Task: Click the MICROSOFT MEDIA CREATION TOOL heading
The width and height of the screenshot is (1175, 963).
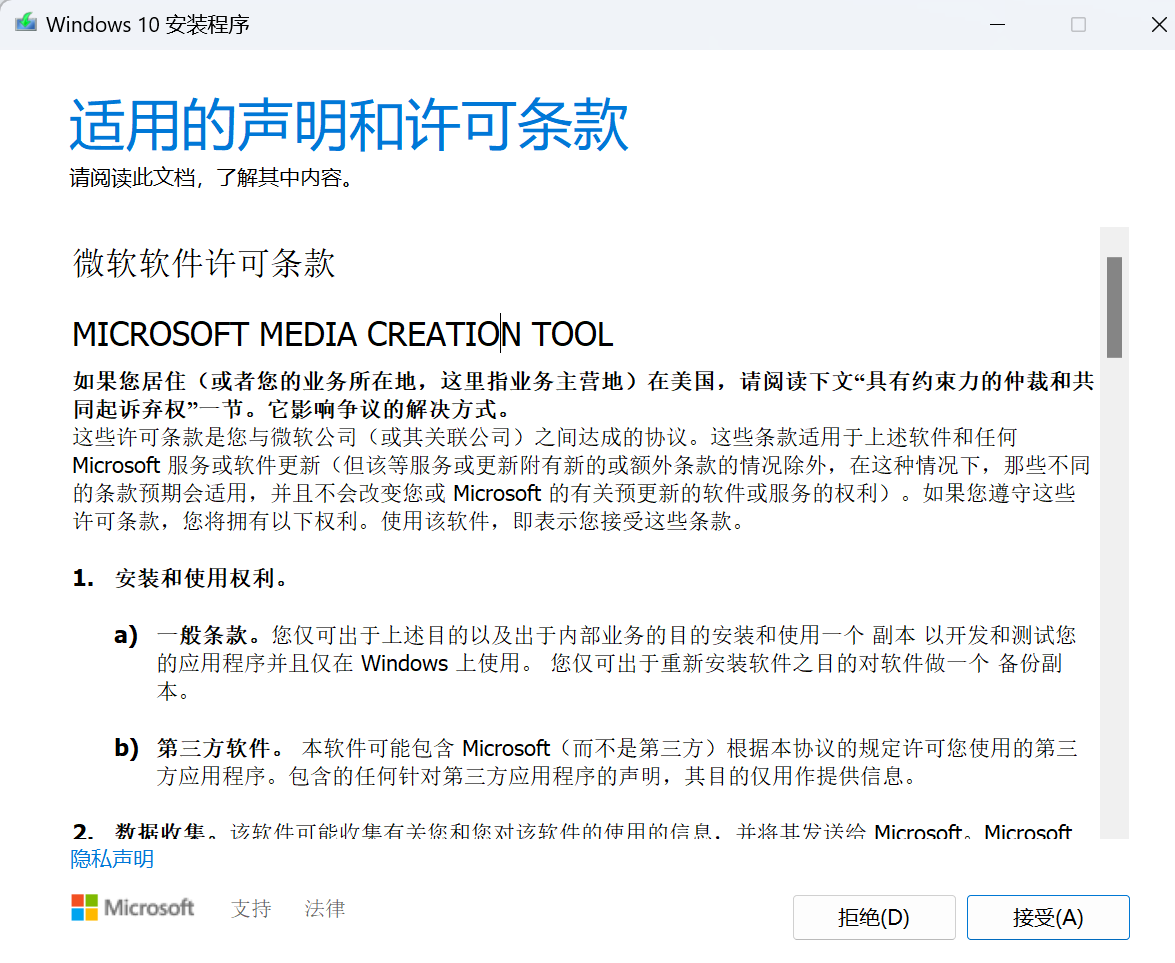Action: click(342, 334)
